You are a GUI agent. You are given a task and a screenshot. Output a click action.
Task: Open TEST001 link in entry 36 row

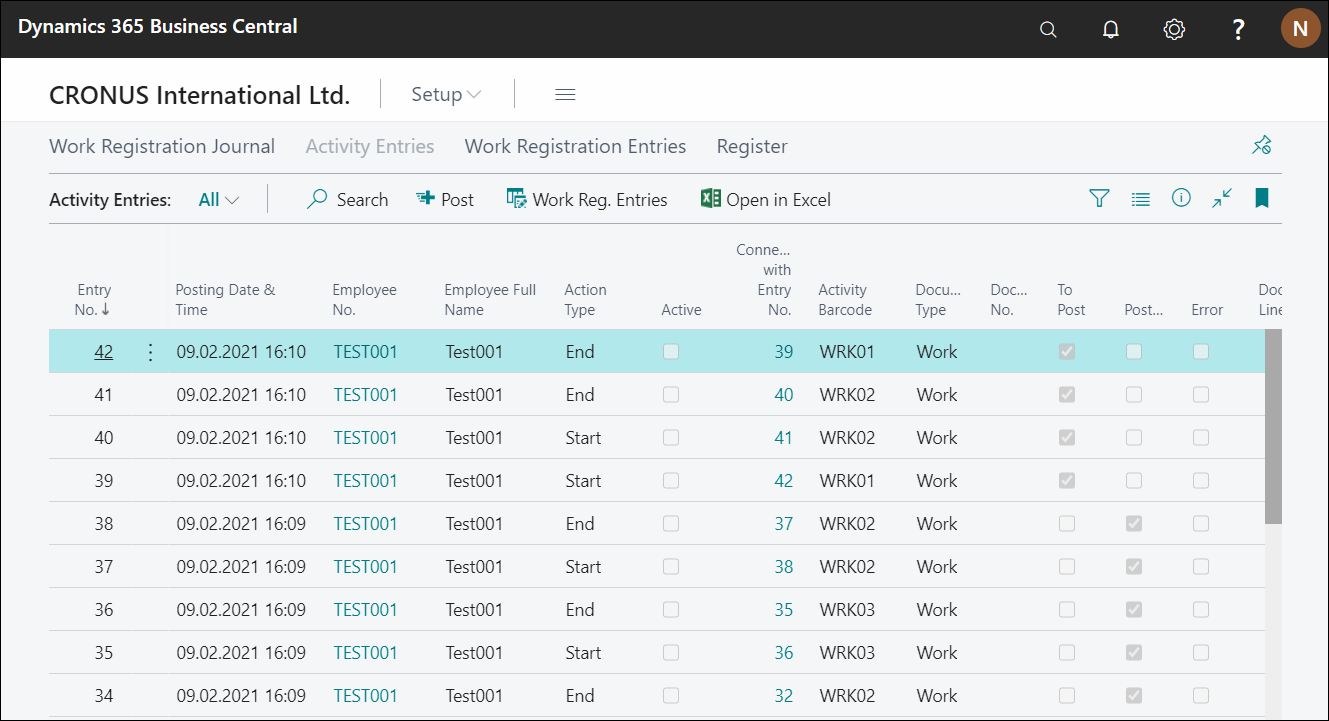[365, 610]
